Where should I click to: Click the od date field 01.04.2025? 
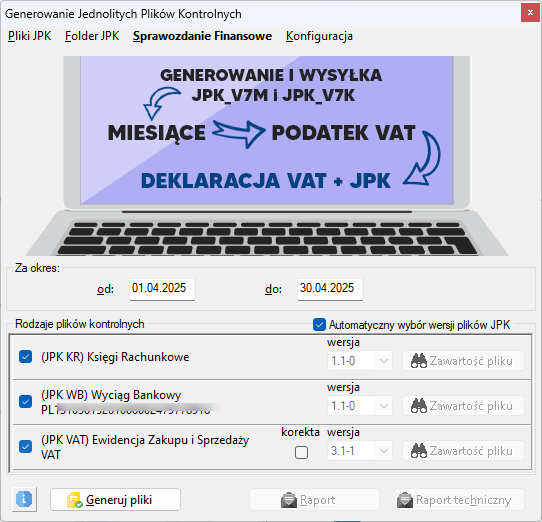[162, 289]
